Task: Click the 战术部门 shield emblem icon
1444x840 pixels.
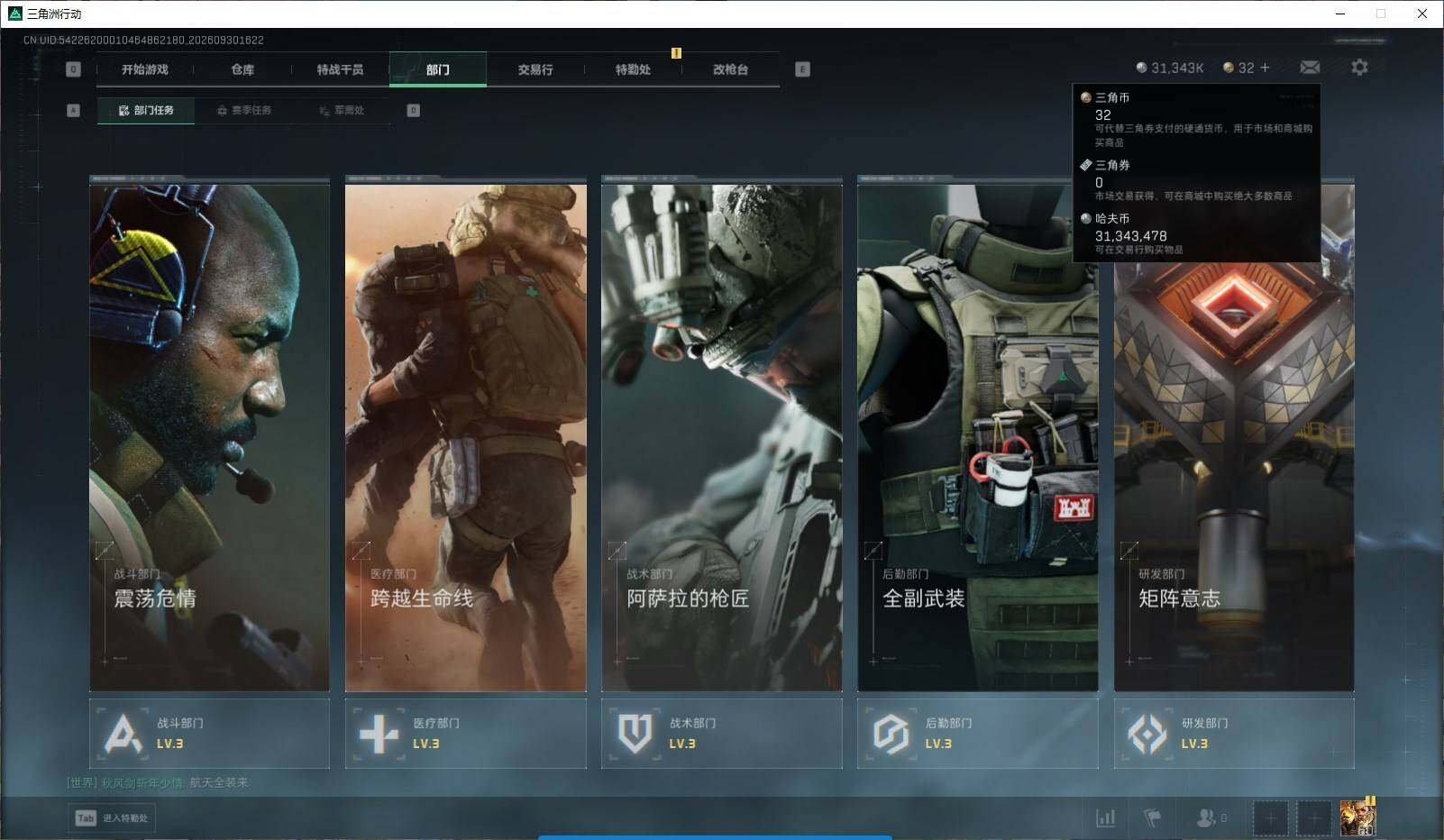Action: [635, 734]
